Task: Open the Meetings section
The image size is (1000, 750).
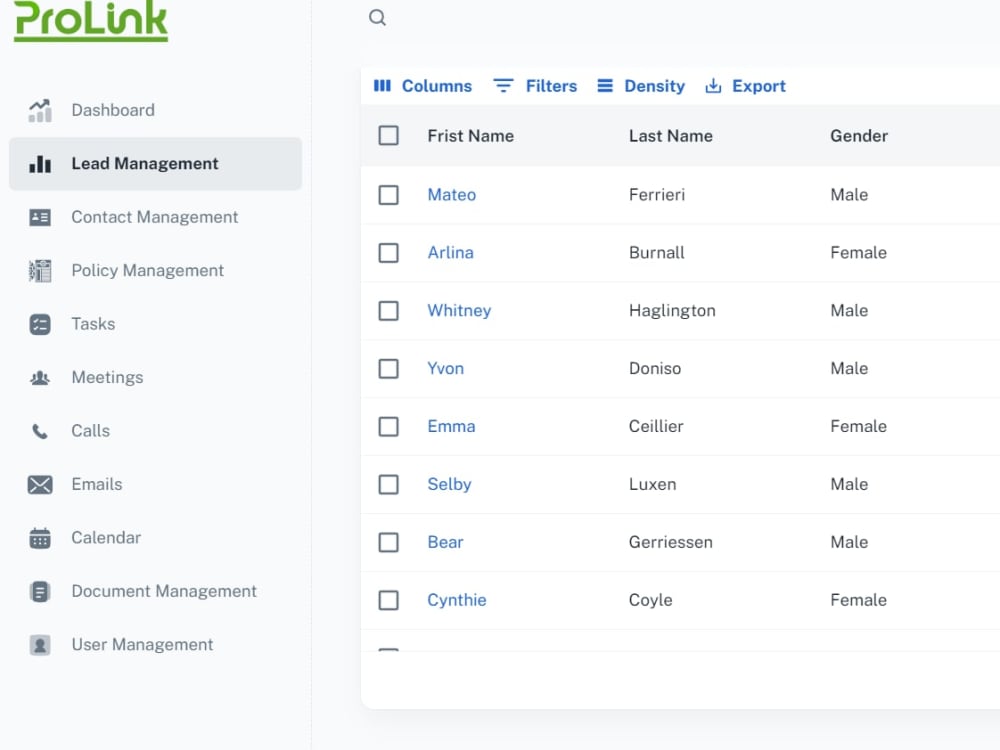Action: (x=107, y=378)
